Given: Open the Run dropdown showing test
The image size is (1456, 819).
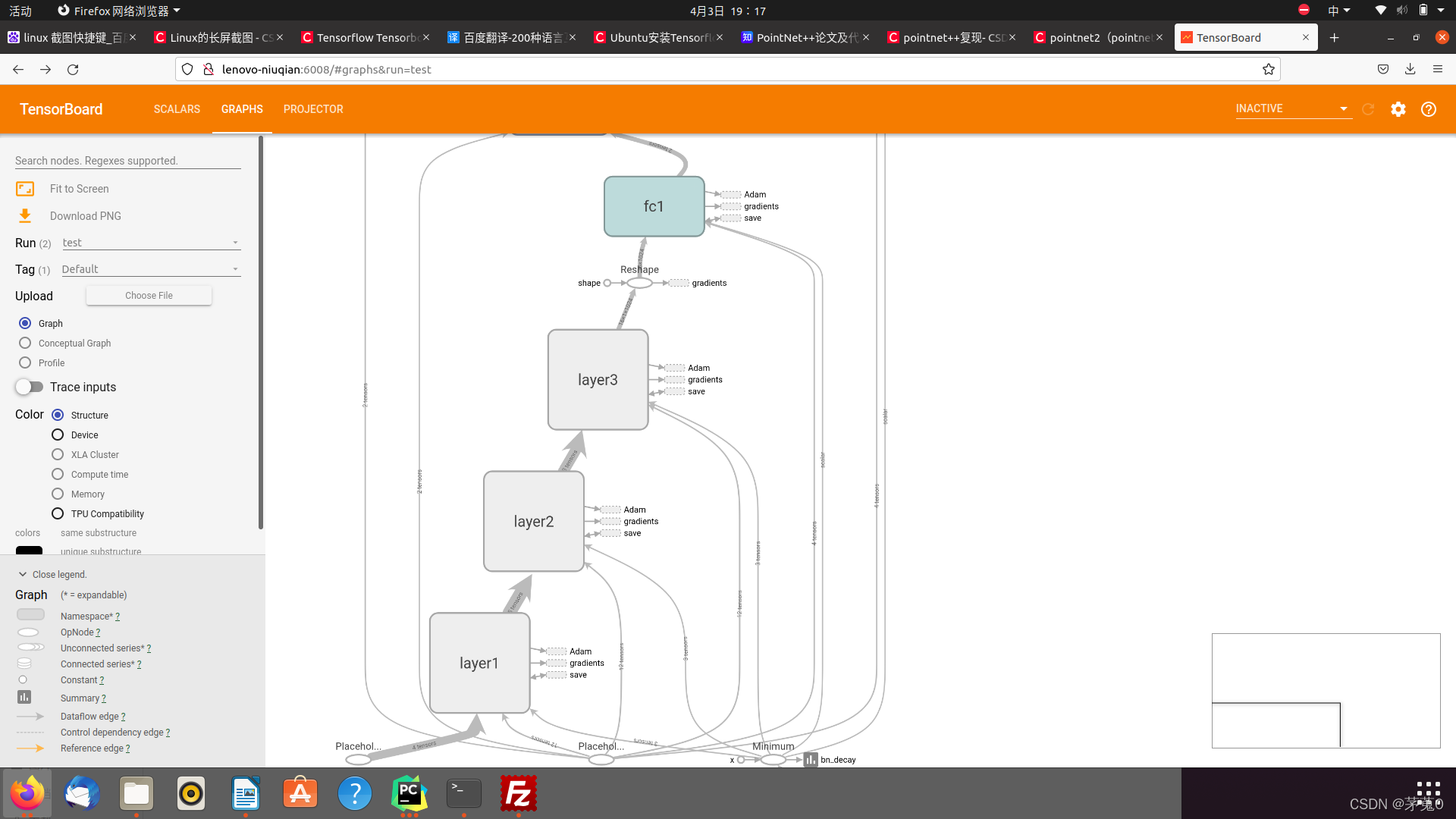Looking at the screenshot, I should click(x=150, y=243).
